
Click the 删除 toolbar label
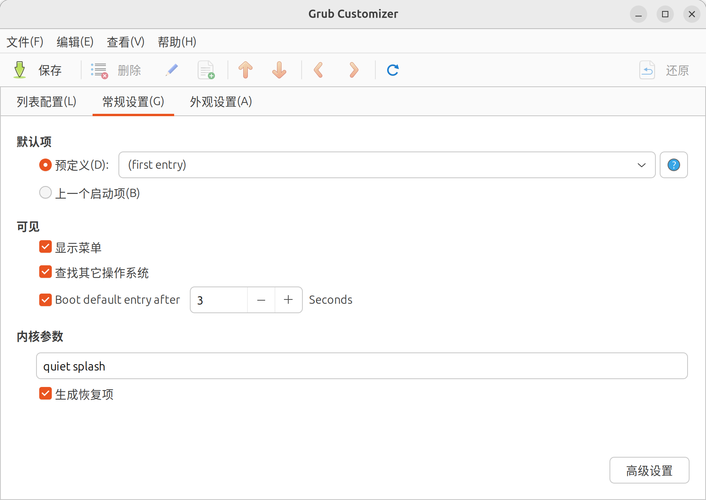[129, 70]
